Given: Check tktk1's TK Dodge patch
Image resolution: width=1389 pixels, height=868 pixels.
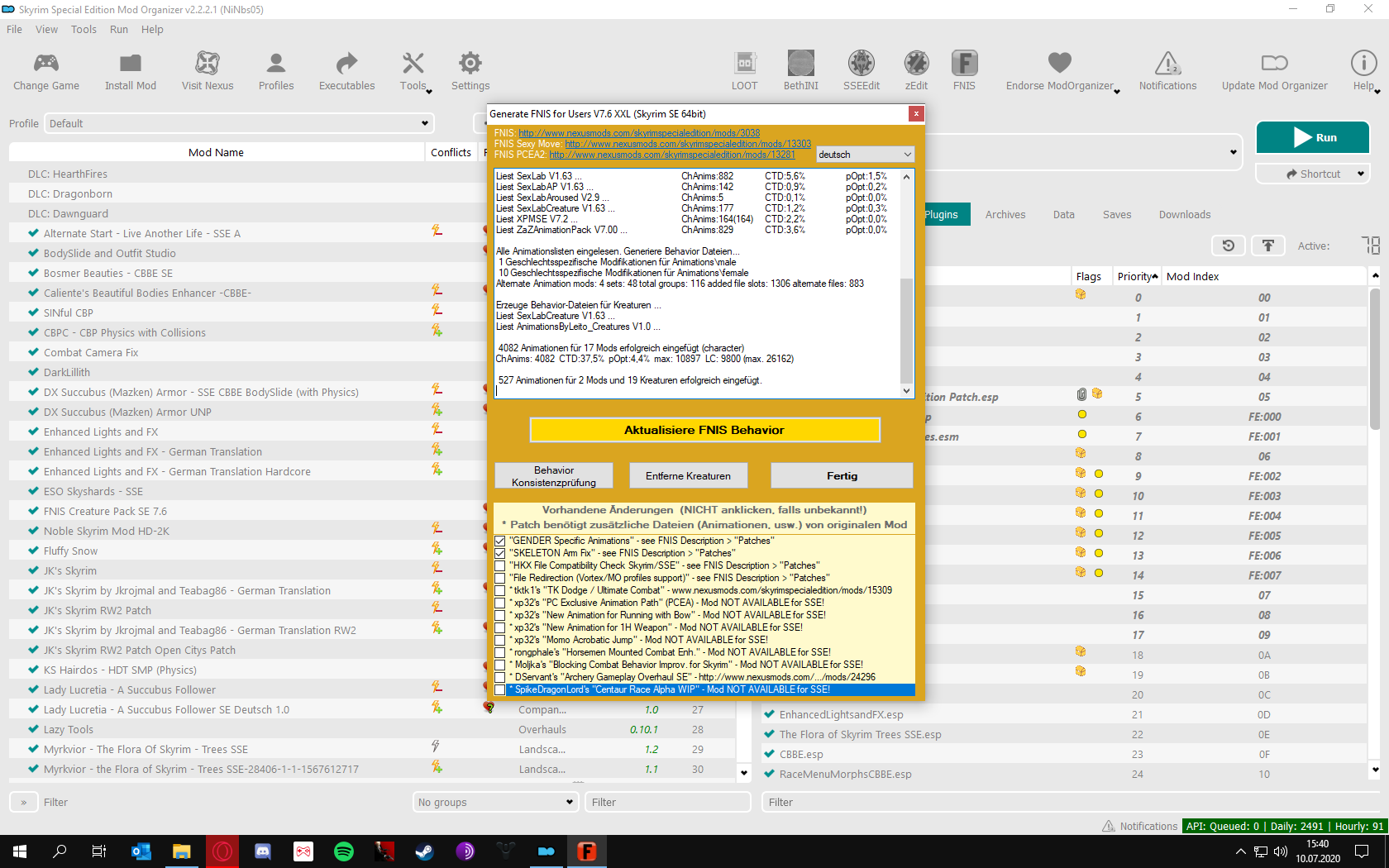Looking at the screenshot, I should [500, 590].
